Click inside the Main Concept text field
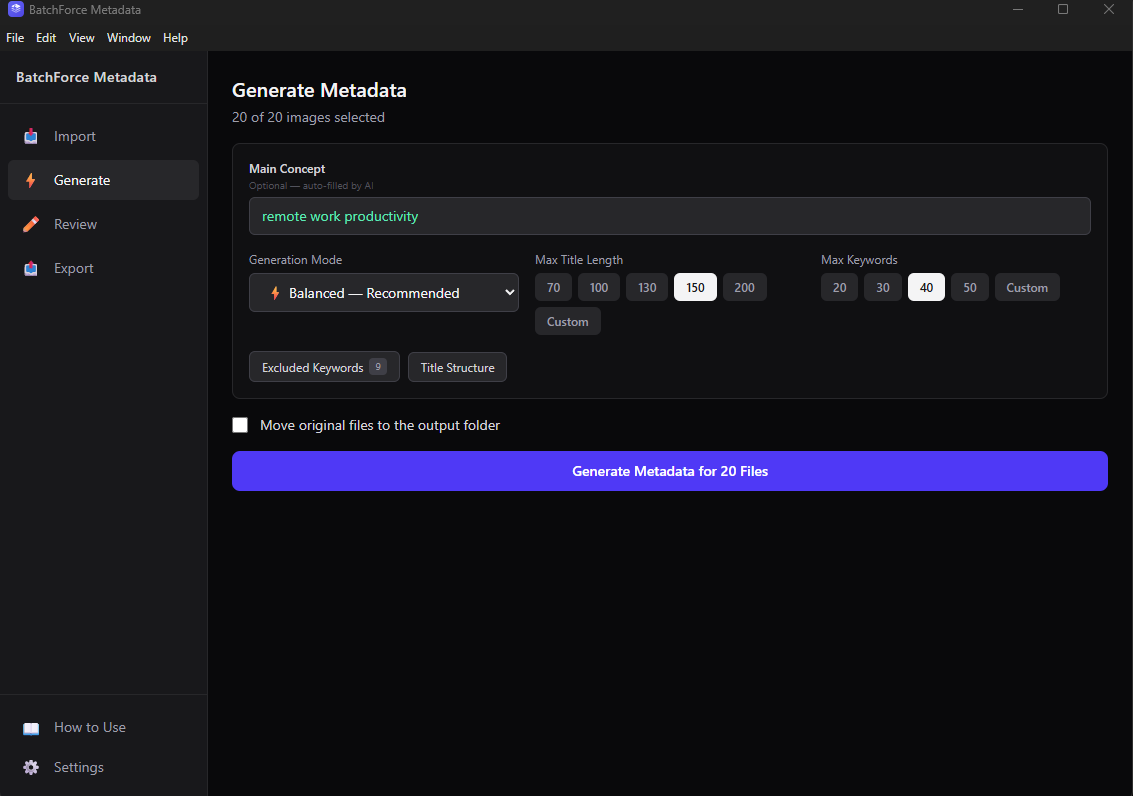 pos(669,216)
